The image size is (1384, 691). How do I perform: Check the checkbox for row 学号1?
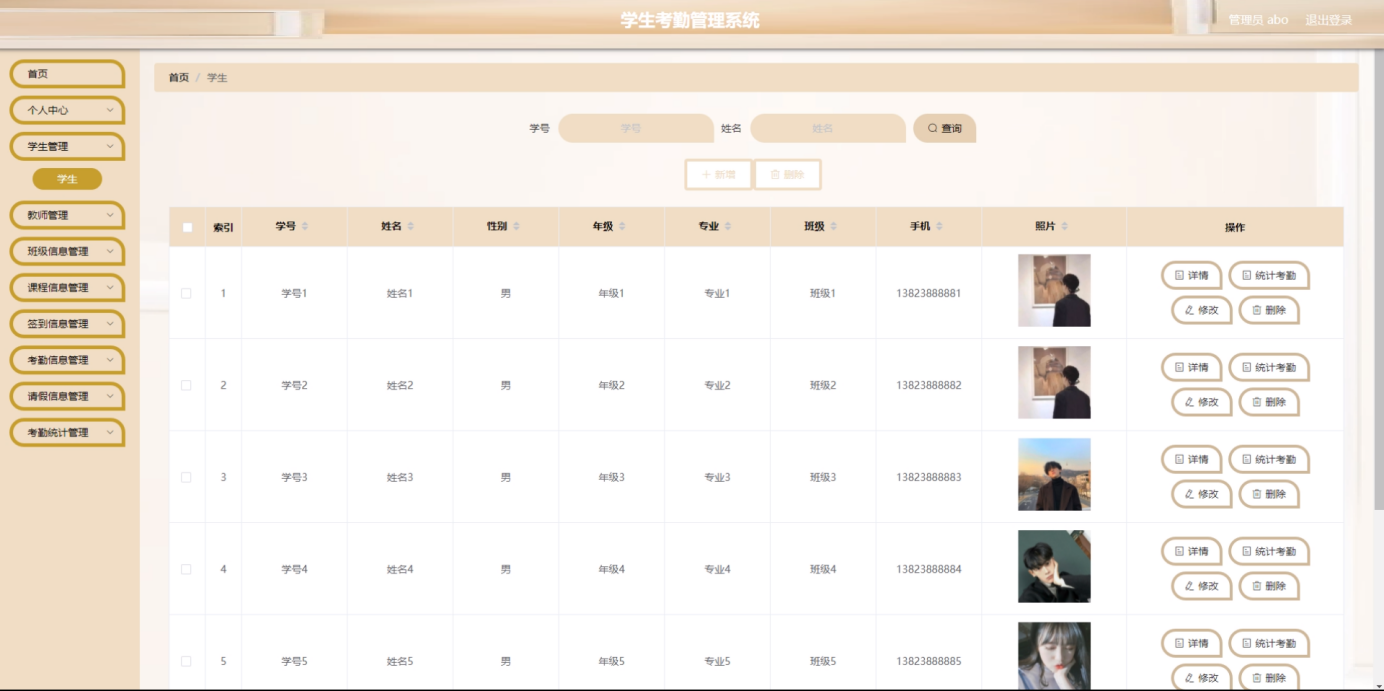(x=186, y=293)
